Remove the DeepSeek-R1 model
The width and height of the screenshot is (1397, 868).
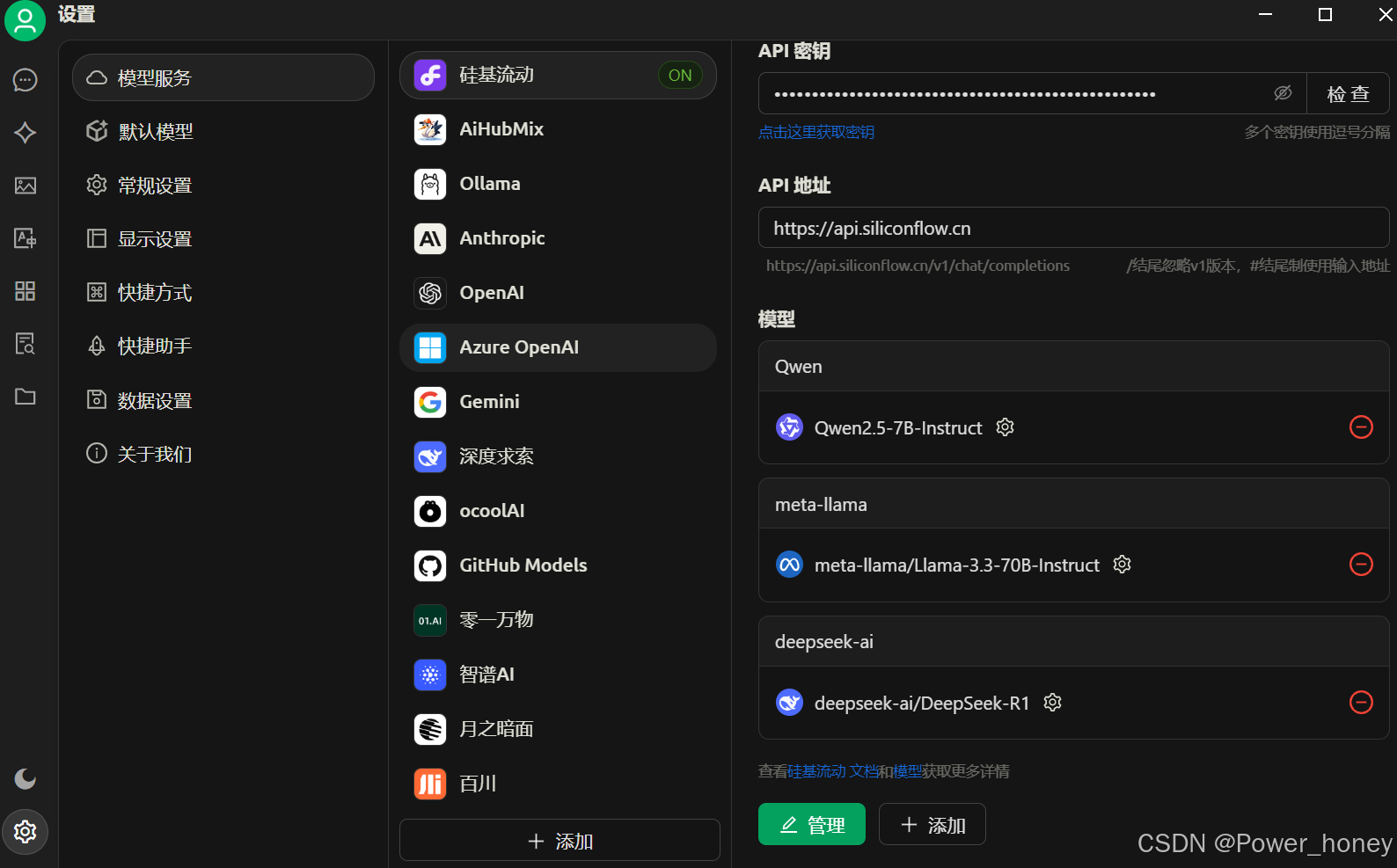click(1361, 703)
